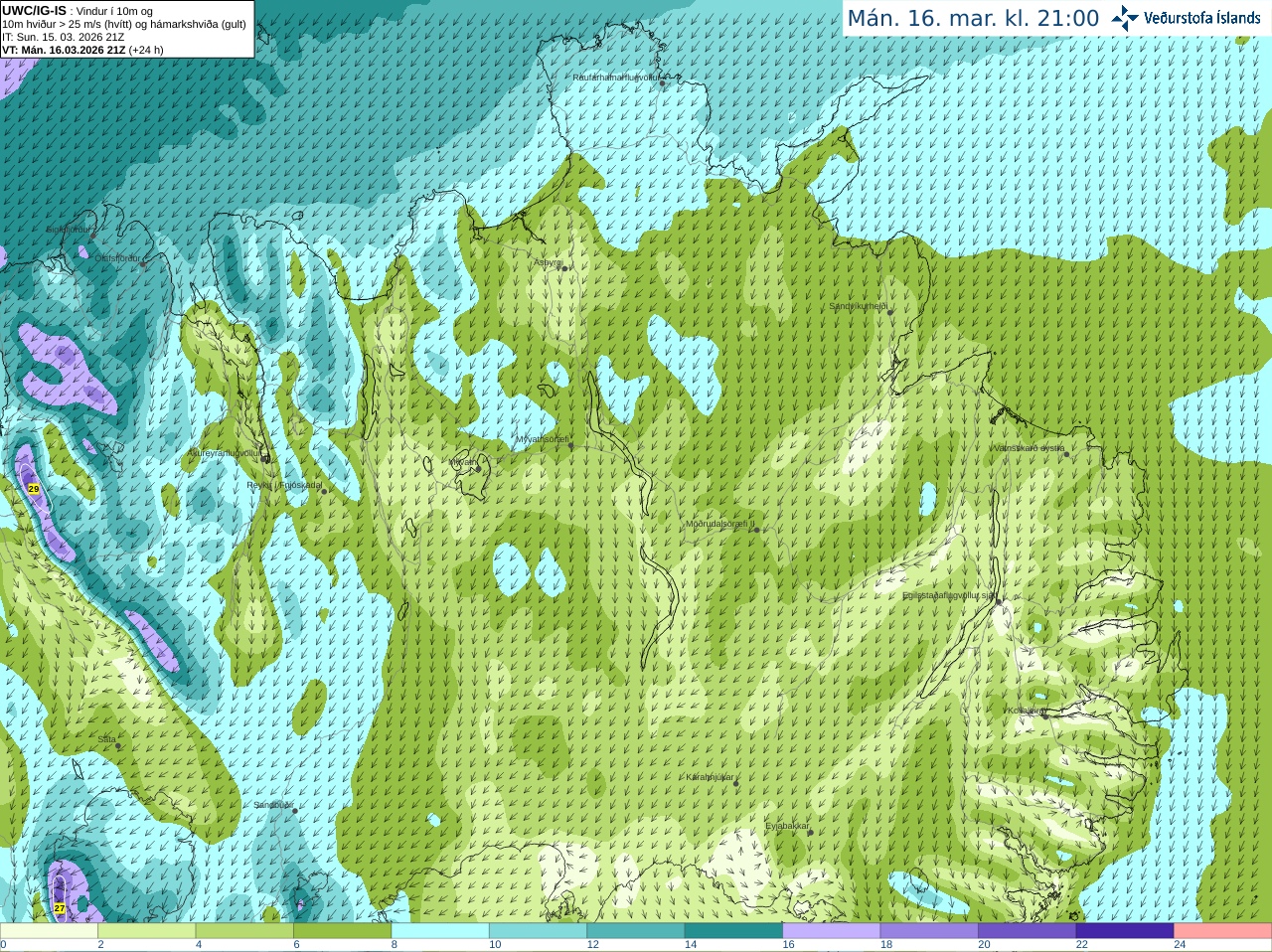1272x952 pixels.
Task: Select the Siglufjörður station label
Action: (69, 230)
